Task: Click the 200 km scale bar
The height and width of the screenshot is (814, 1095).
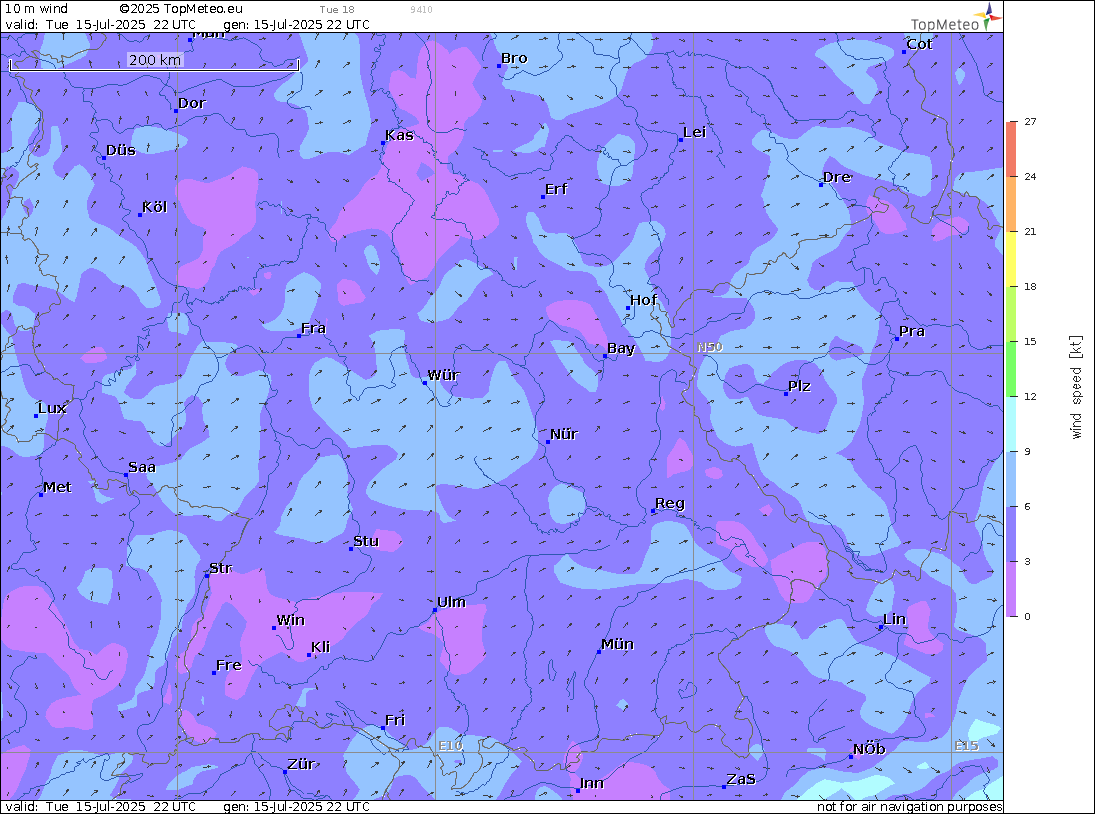Action: click(154, 63)
